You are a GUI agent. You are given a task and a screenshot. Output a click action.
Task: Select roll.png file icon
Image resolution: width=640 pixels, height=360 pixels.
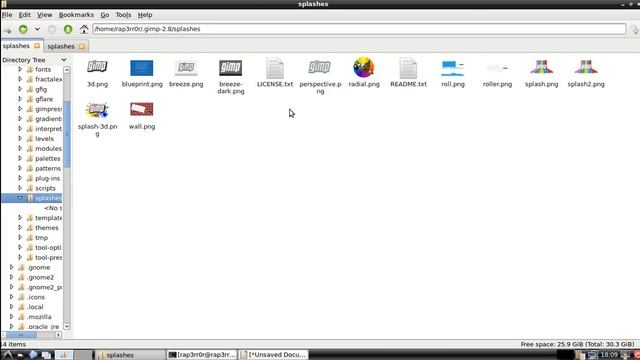[453, 68]
